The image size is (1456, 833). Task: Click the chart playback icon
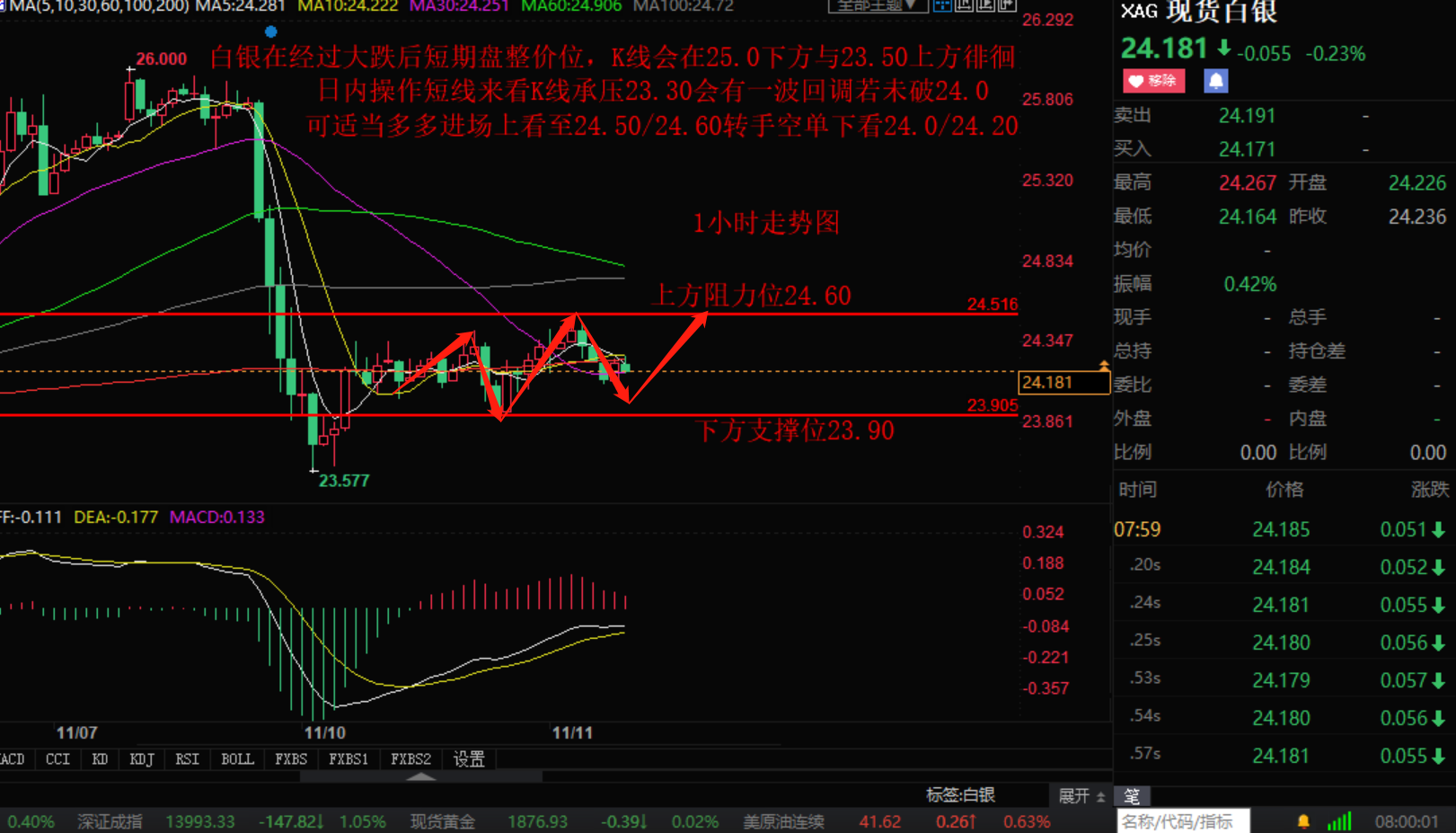click(985, 5)
